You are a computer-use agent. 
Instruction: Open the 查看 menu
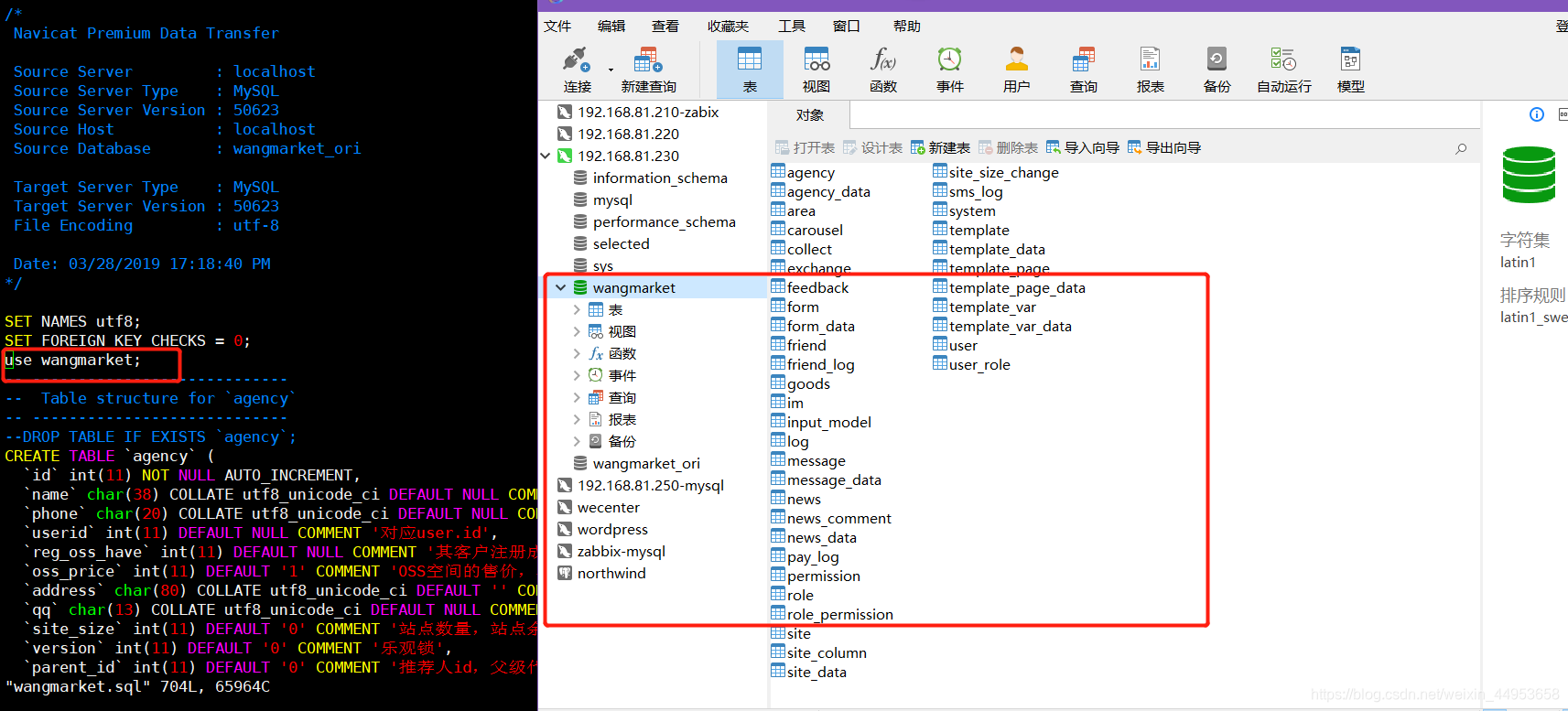[665, 27]
